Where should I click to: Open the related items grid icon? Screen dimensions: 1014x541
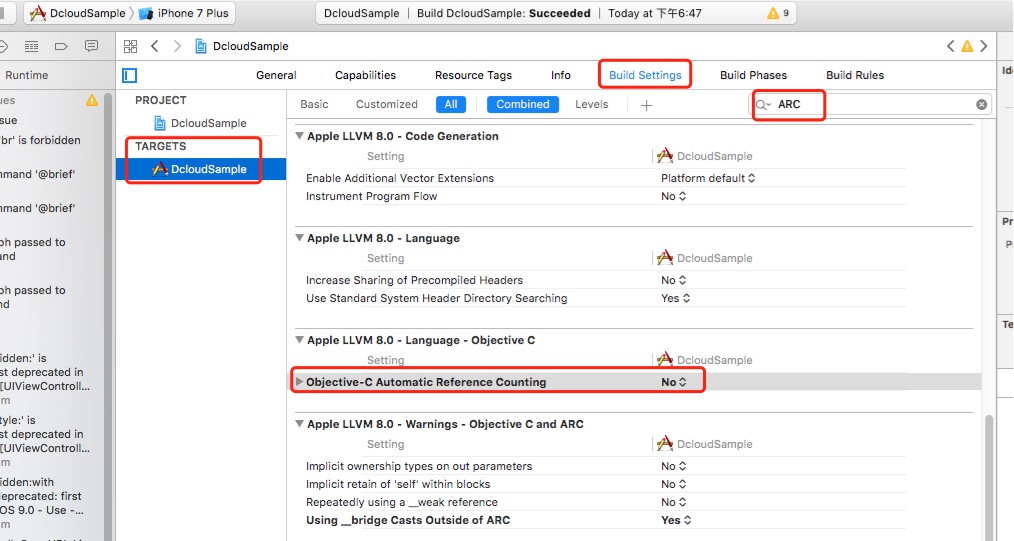coord(131,46)
